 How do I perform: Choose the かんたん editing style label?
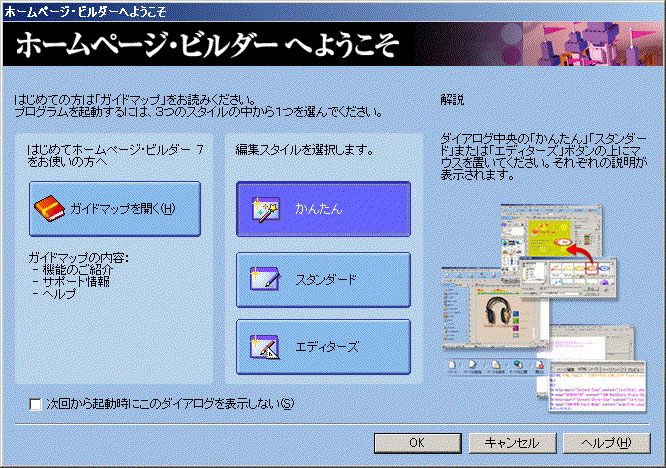[319, 210]
